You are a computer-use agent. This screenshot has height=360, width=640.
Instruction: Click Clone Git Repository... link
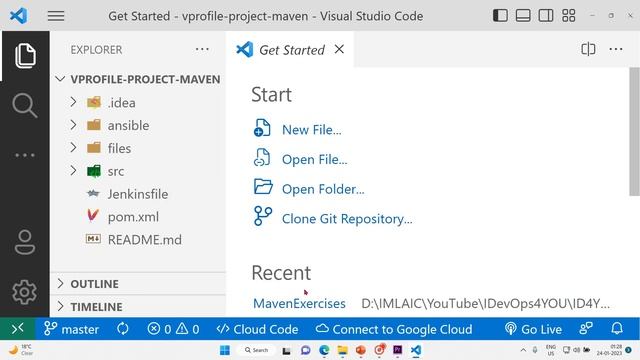pyautogui.click(x=347, y=219)
